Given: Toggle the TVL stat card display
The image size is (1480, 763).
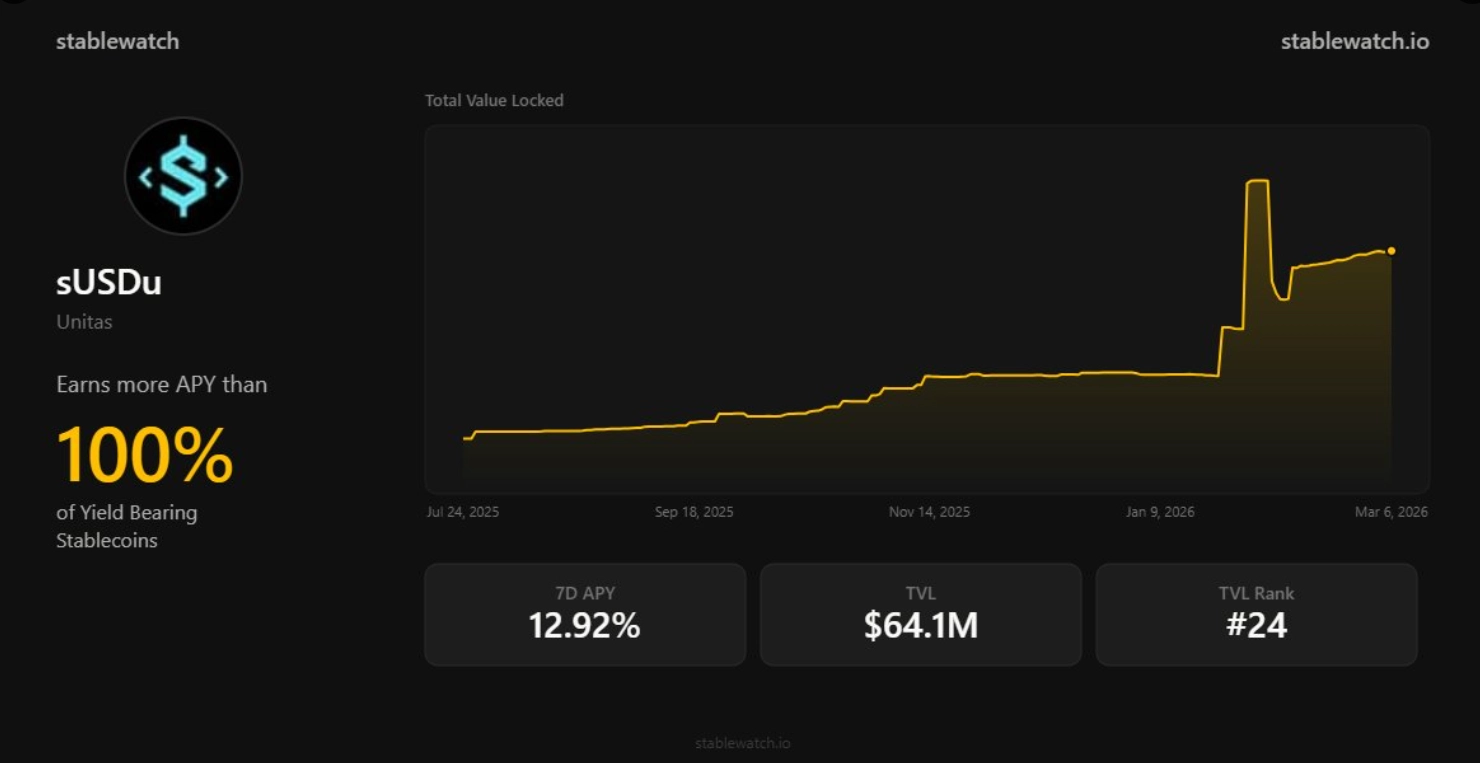Looking at the screenshot, I should 921,614.
